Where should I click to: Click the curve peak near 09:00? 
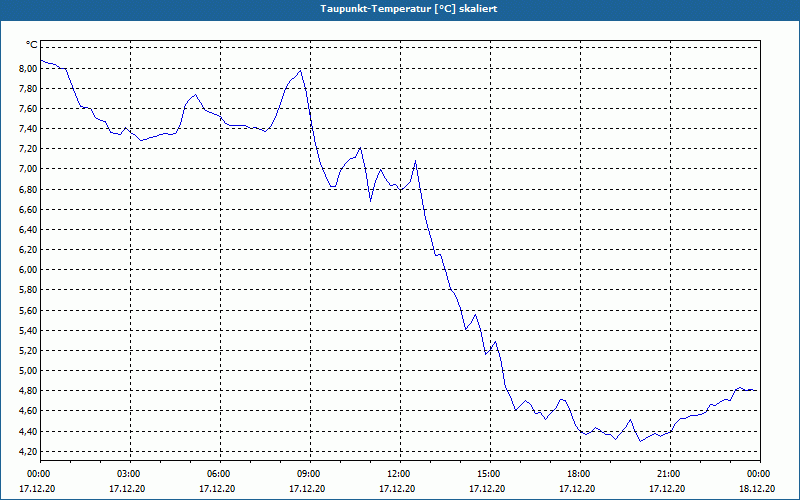point(301,71)
